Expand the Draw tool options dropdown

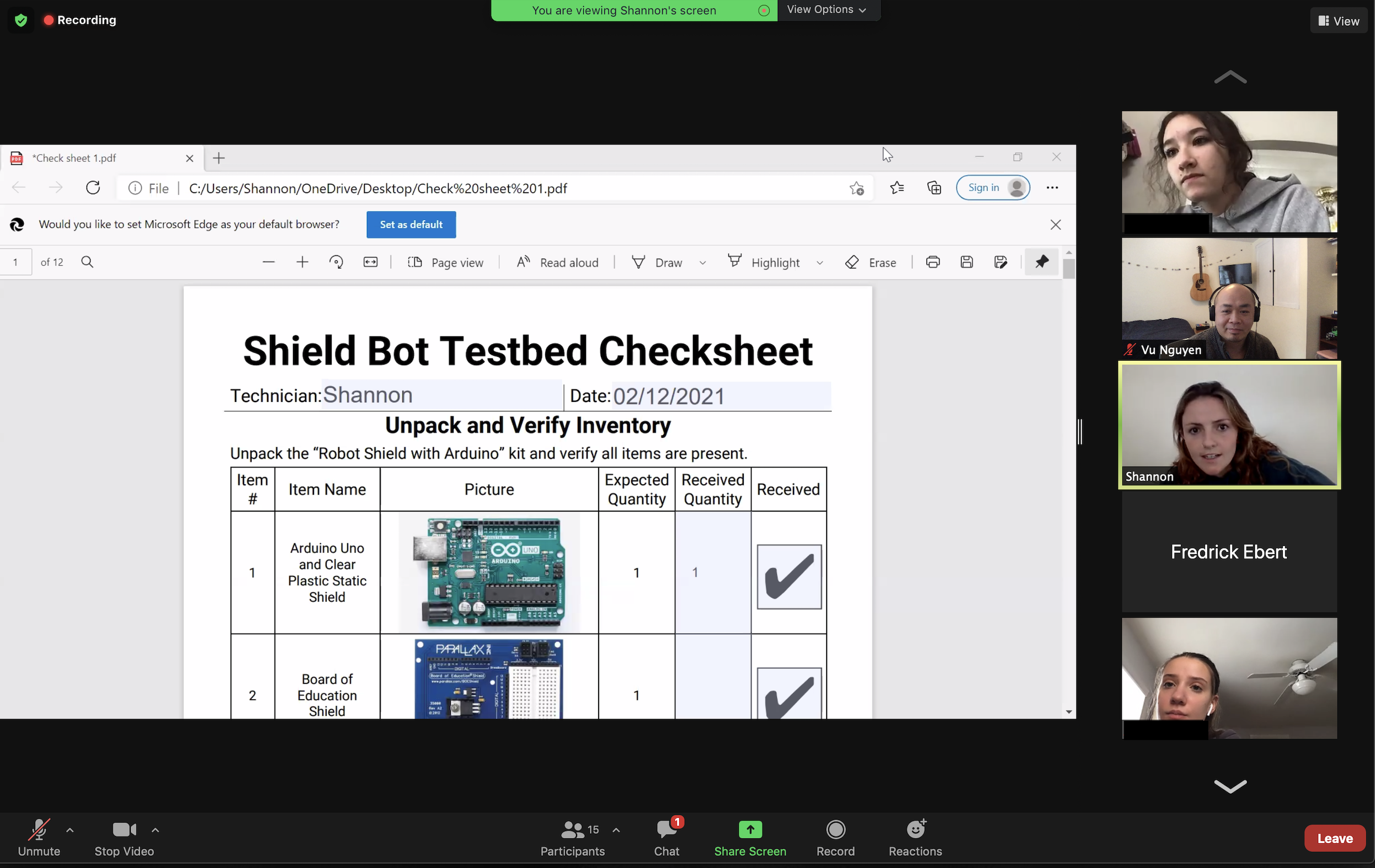coord(703,262)
